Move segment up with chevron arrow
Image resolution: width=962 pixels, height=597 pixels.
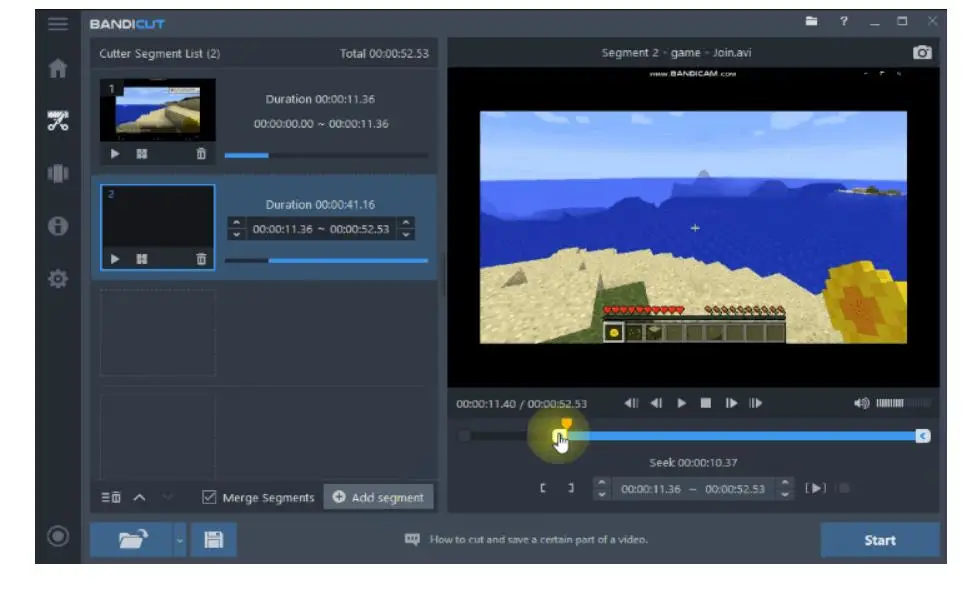[139, 497]
